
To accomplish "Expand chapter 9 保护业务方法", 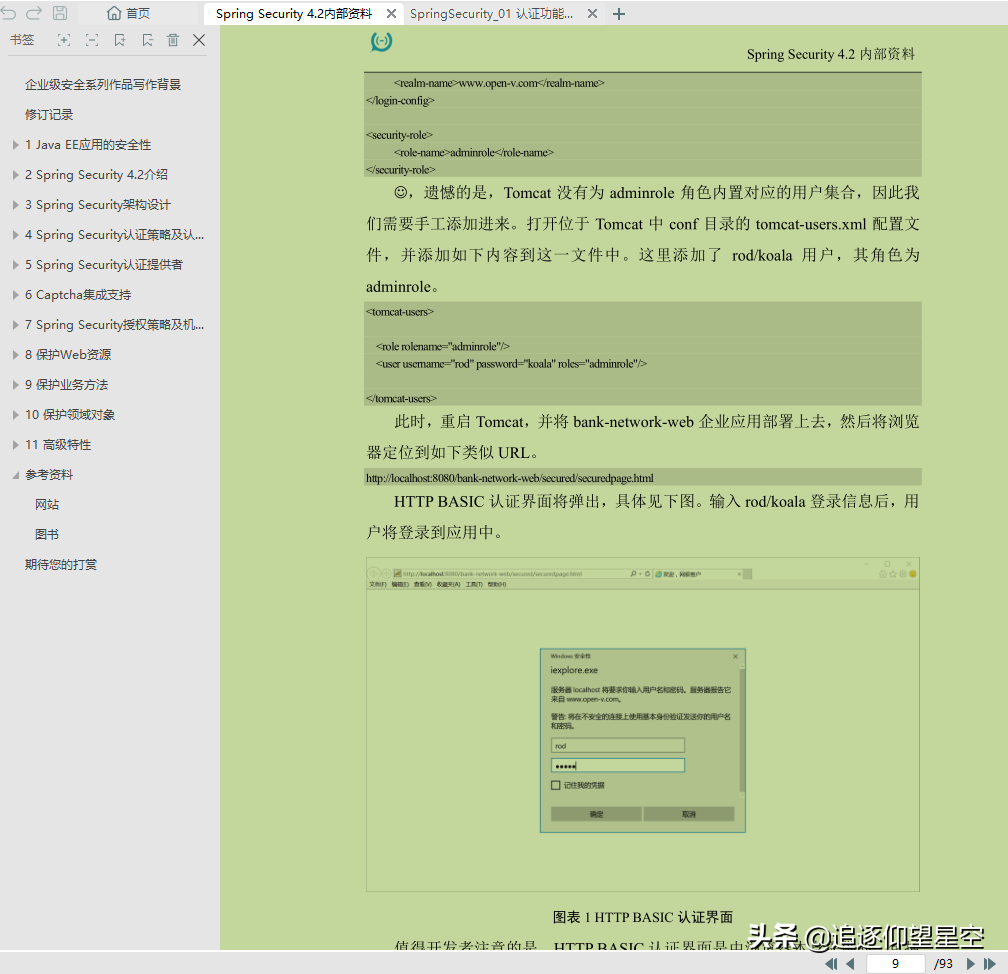I will pos(15,384).
